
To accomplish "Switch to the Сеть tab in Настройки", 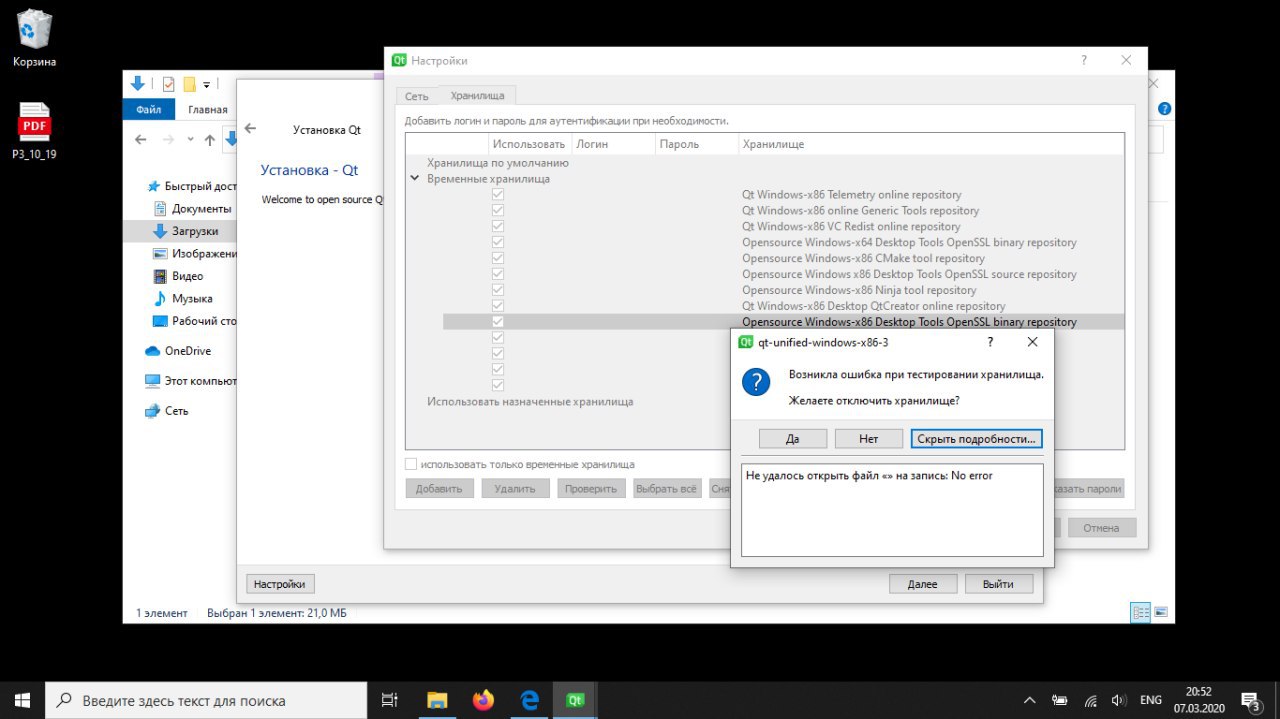I will 417,96.
